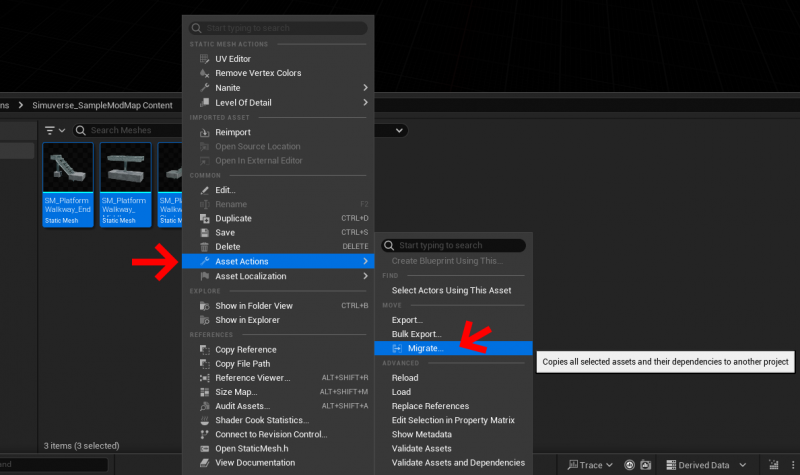
Task: Select the SM_Platform Walkway_End mesh thumbnail
Action: click(x=68, y=184)
